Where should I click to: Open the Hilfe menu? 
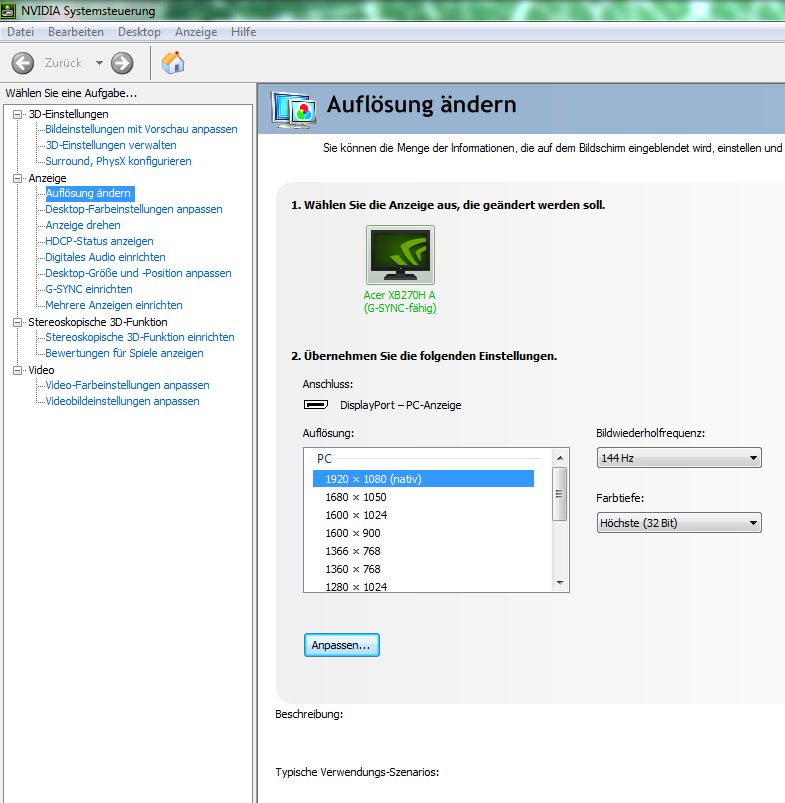coord(243,32)
